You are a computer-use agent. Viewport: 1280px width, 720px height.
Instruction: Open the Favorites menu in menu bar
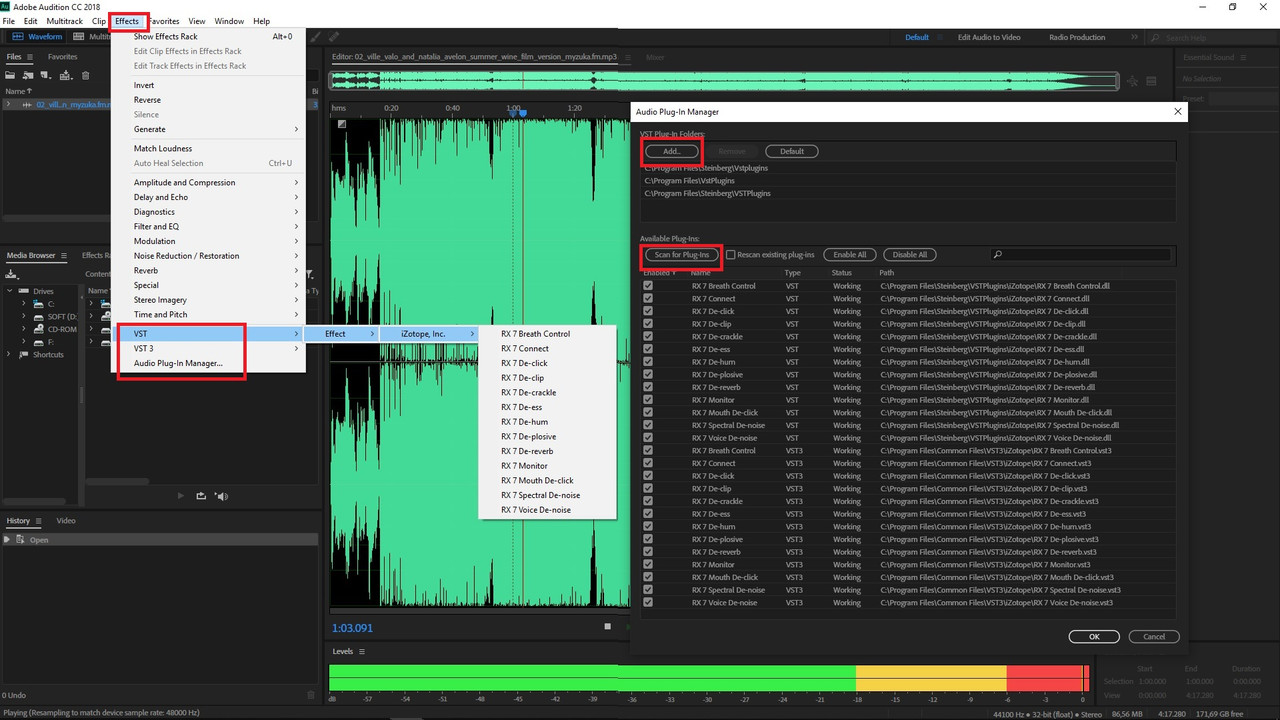pyautogui.click(x=164, y=21)
